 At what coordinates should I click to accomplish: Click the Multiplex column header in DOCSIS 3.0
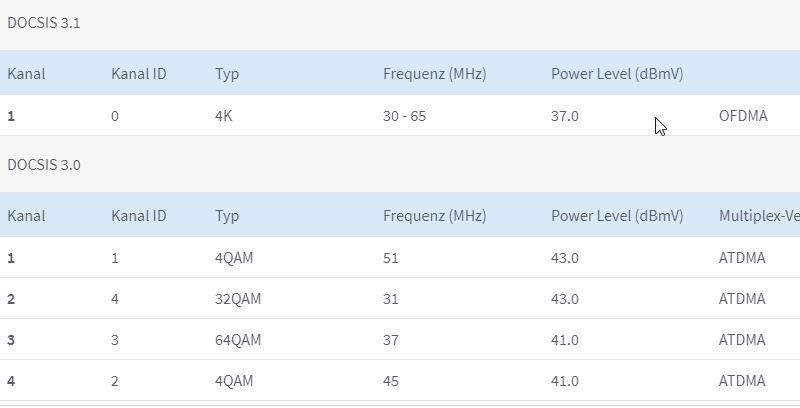pyautogui.click(x=758, y=215)
